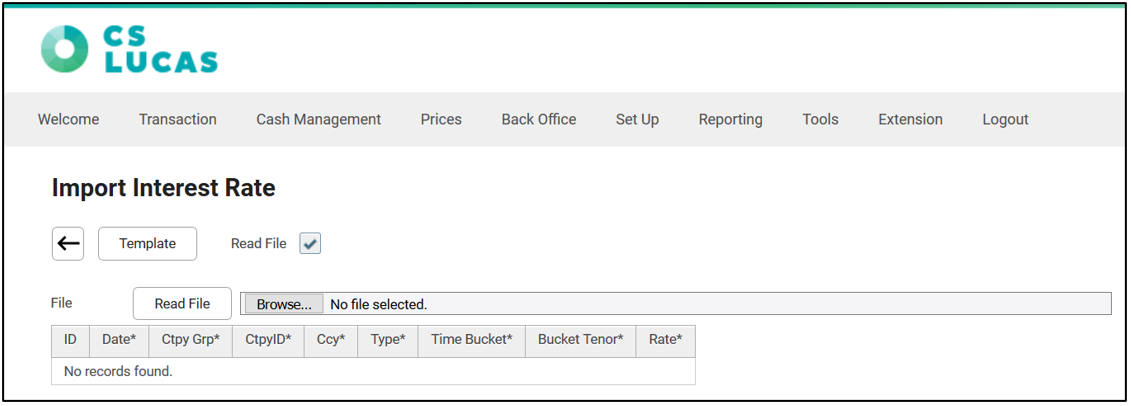Click Logout in the navigation bar
This screenshot has height=406, width=1131.
click(x=1005, y=119)
